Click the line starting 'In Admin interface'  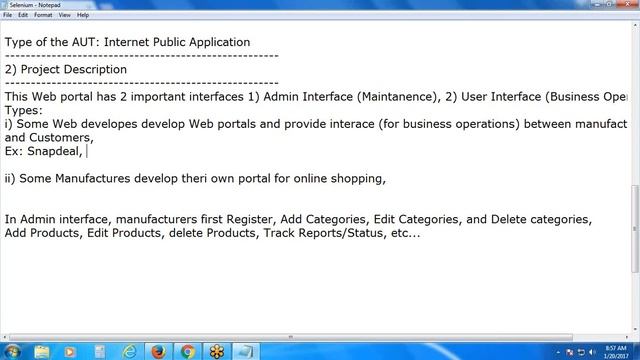(x=298, y=220)
